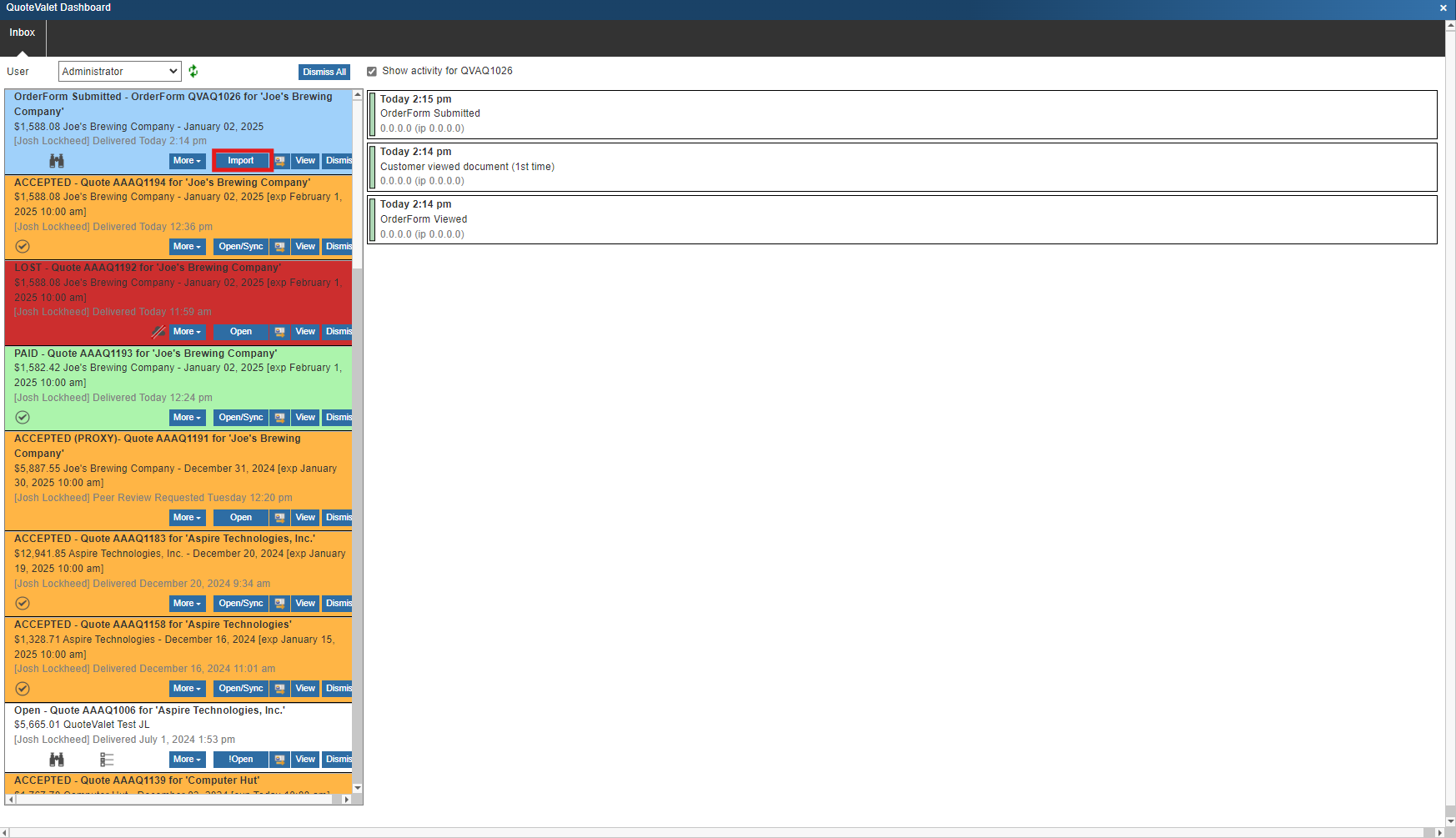Uncheck Show activity for QVAQ1026 checkbox

[372, 72]
